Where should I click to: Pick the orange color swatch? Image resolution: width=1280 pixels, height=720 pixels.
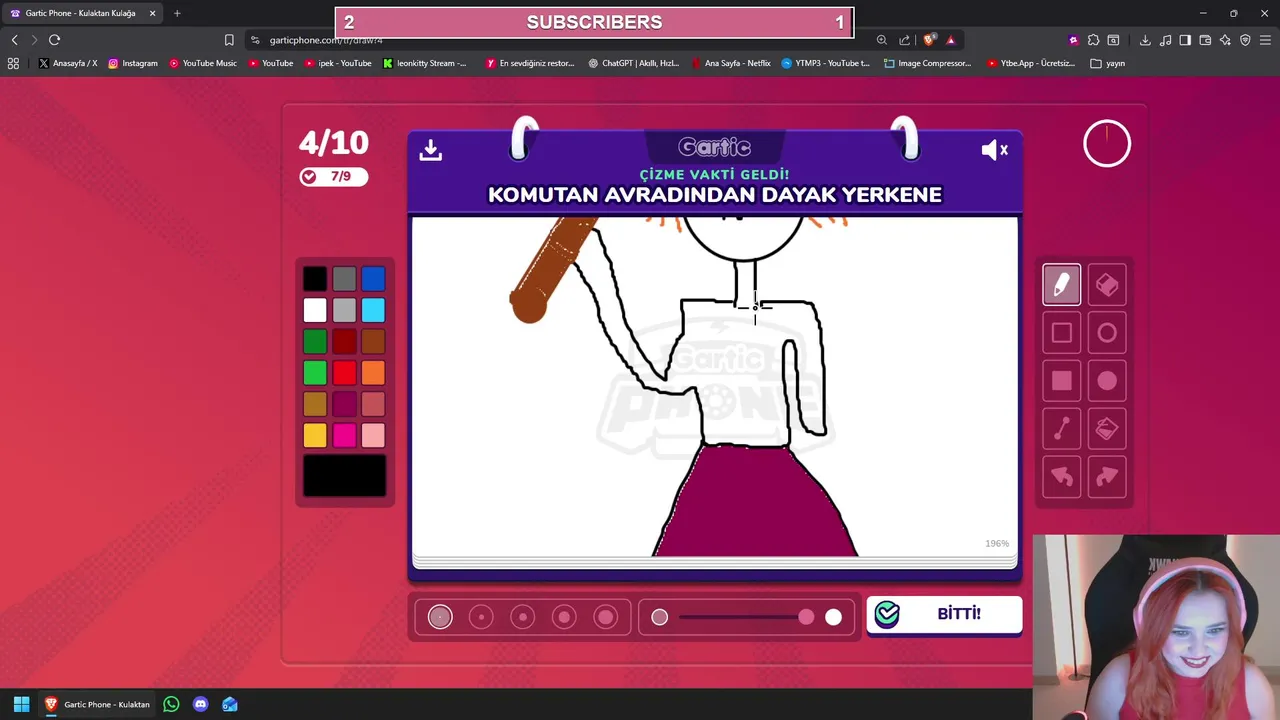click(373, 373)
